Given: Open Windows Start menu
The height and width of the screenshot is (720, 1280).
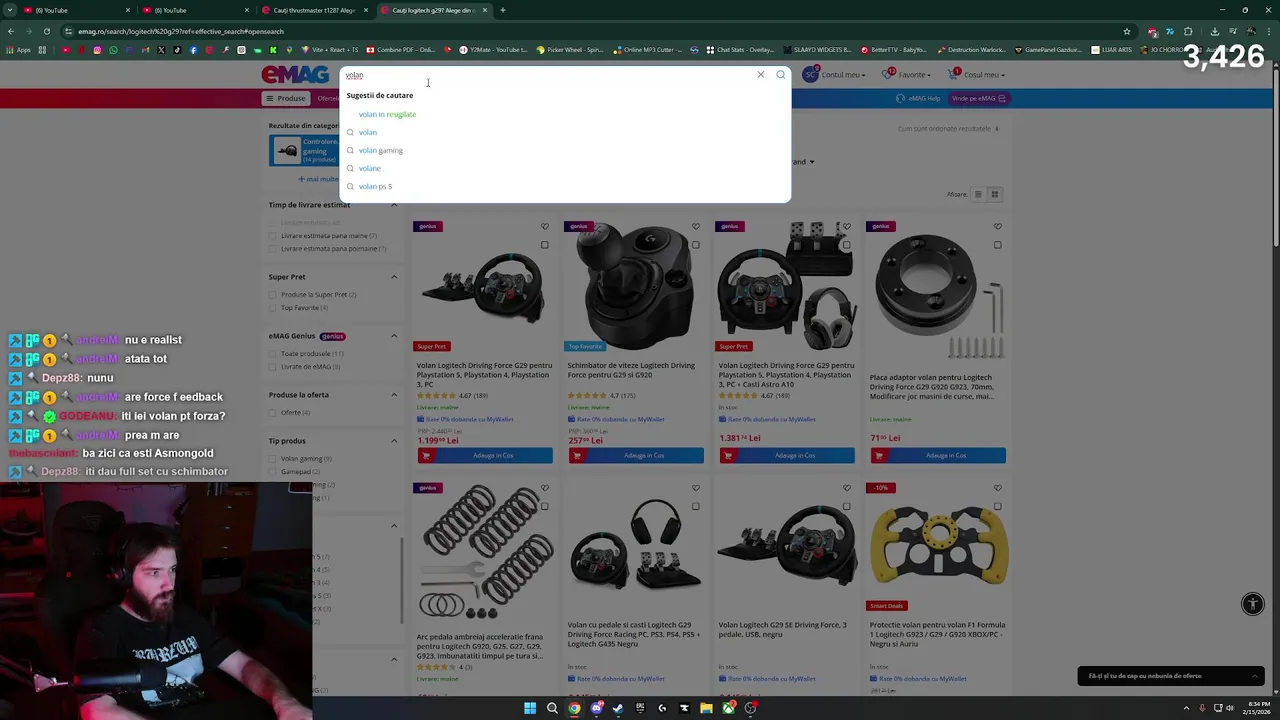Looking at the screenshot, I should 530,708.
